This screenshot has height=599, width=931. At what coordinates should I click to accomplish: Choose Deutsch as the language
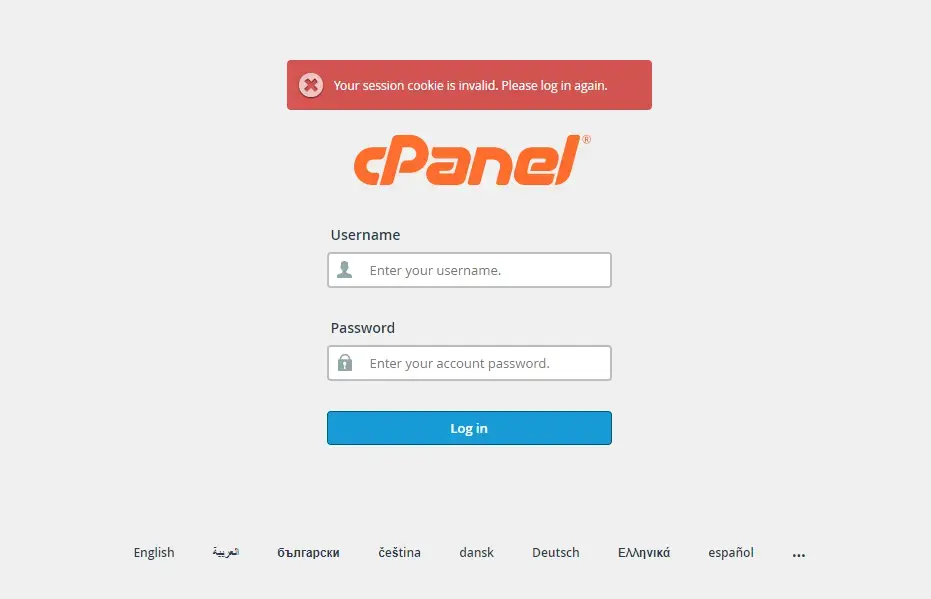coord(556,553)
